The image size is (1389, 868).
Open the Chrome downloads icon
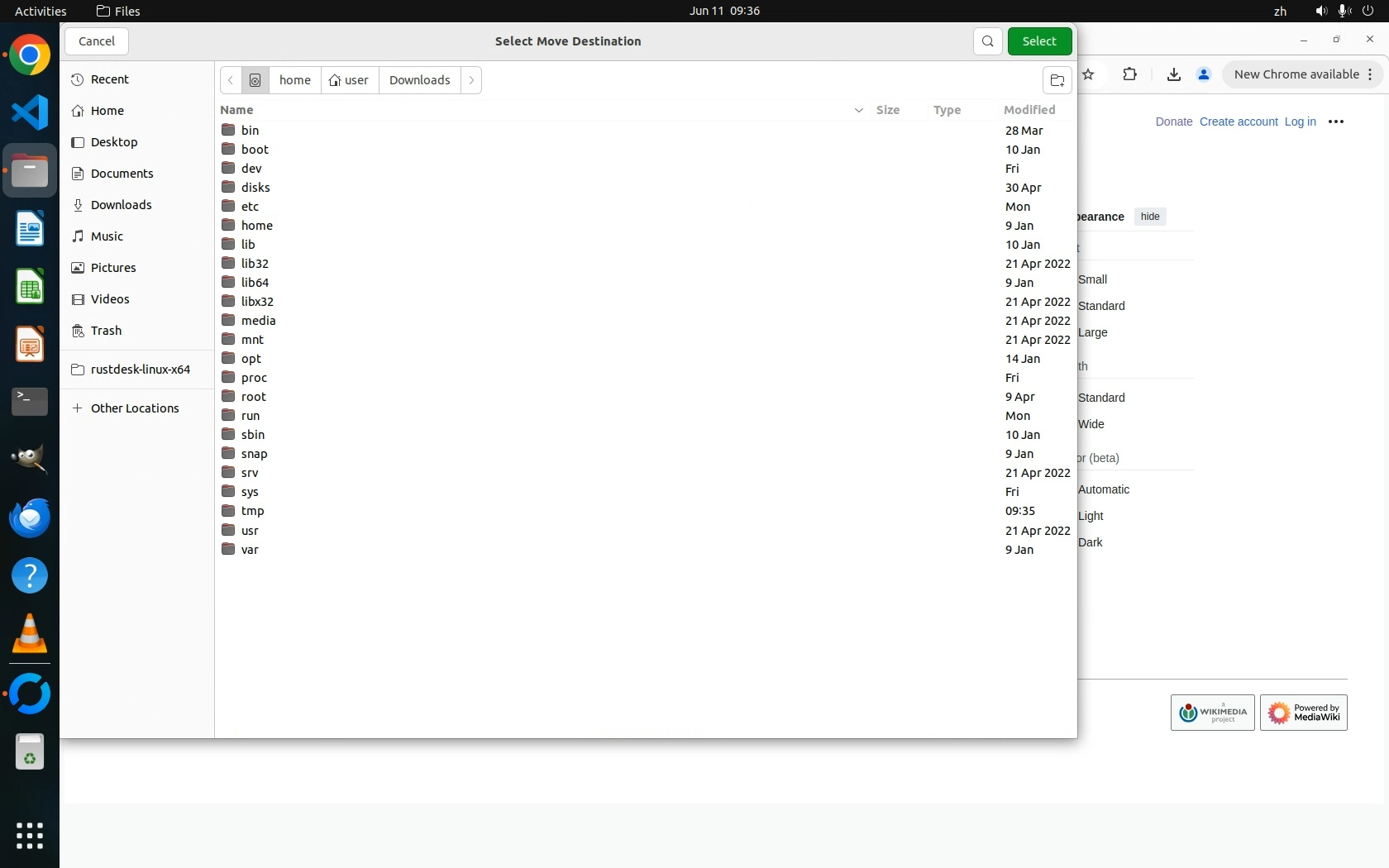1173,74
